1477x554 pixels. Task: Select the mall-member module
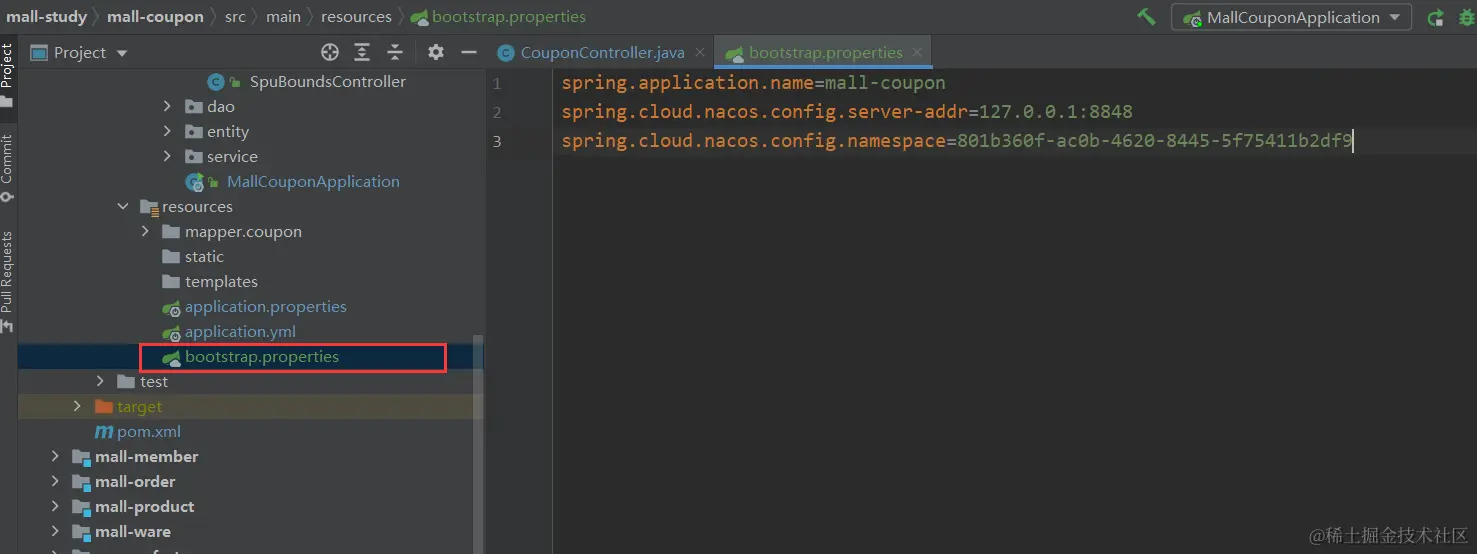point(146,457)
